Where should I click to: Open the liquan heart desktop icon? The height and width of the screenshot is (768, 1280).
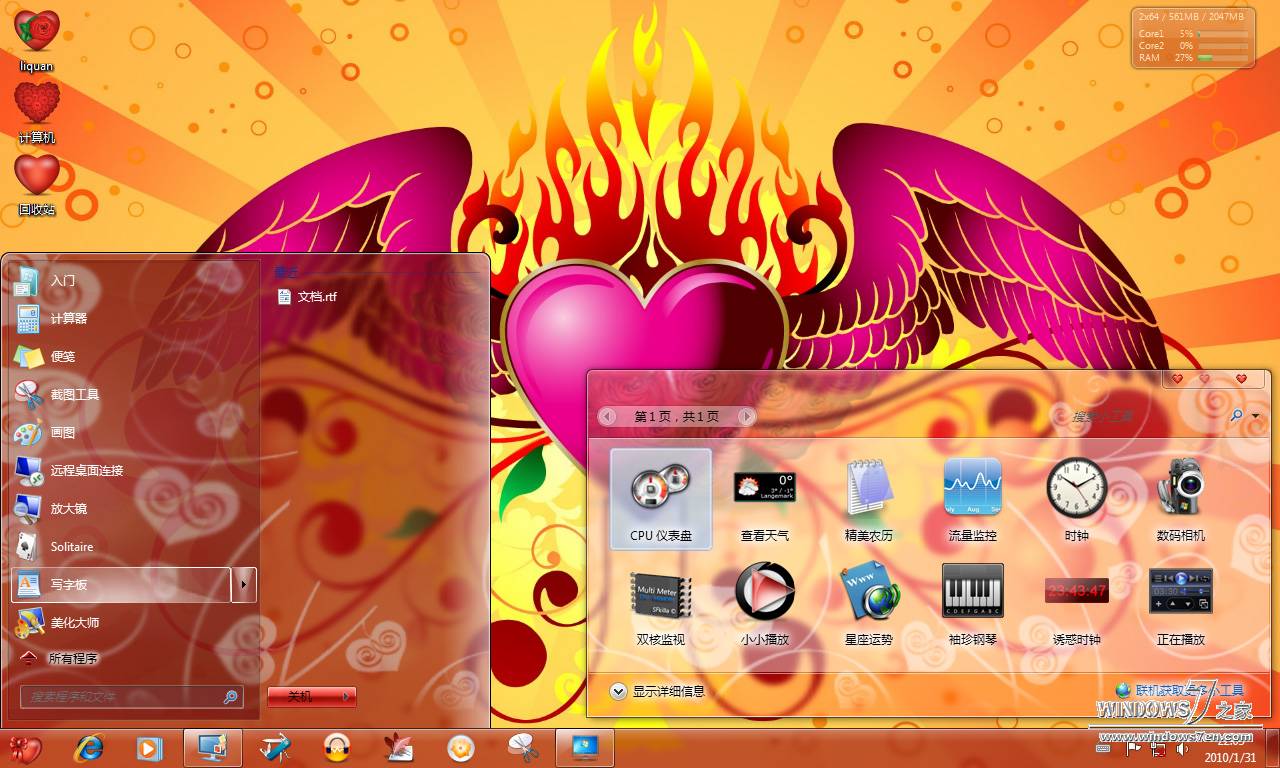tap(36, 40)
